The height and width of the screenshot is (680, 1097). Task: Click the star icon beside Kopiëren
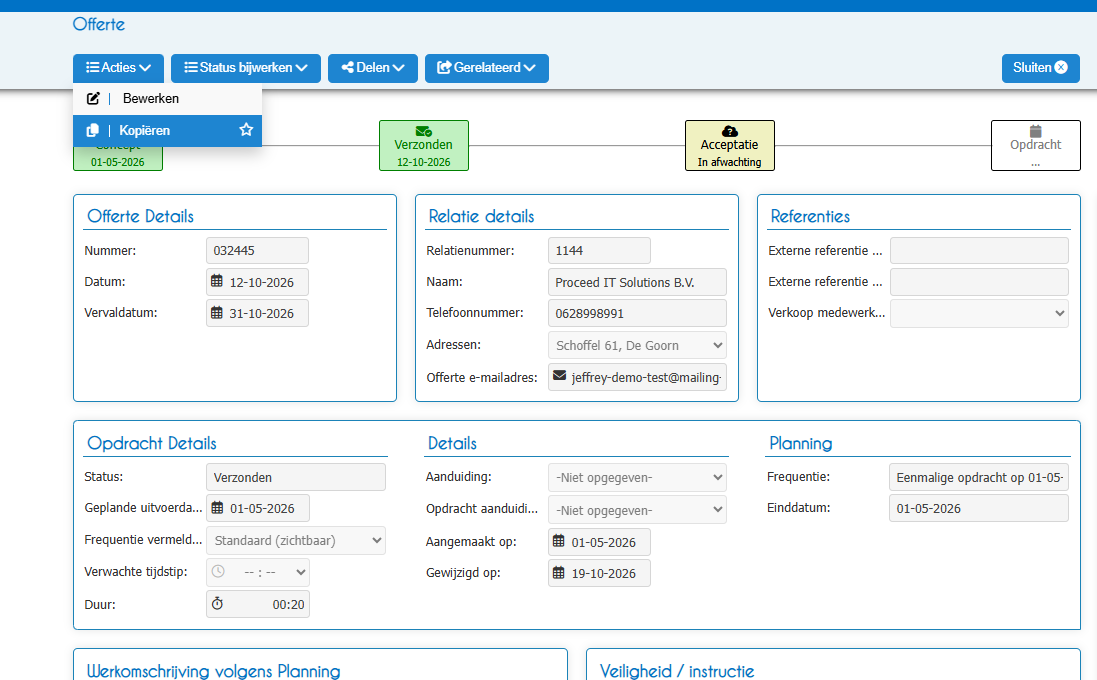pyautogui.click(x=246, y=130)
